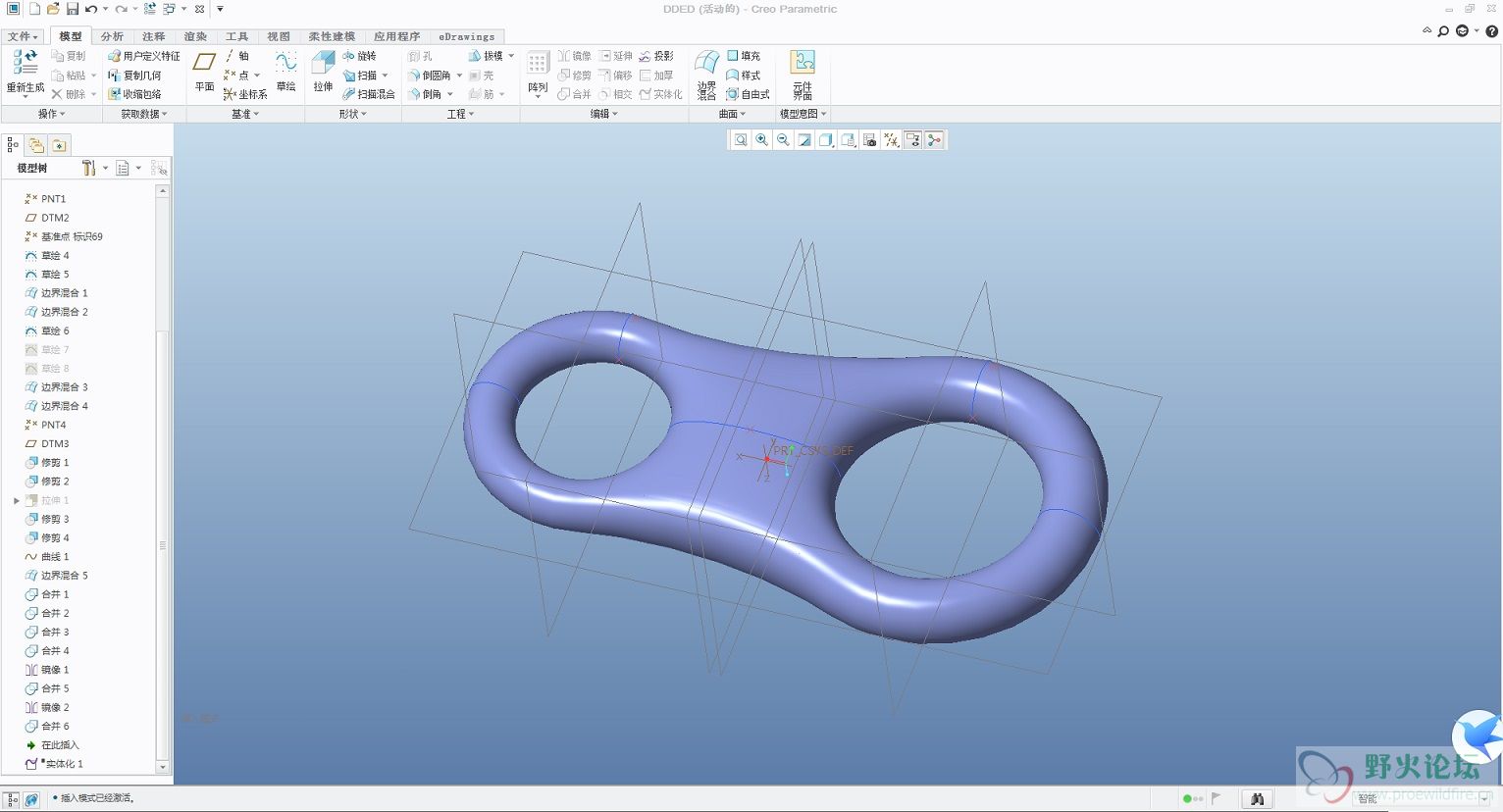1503x812 pixels.
Task: Click User-Defined Feature (用户定义特征)
Action: pos(144,56)
